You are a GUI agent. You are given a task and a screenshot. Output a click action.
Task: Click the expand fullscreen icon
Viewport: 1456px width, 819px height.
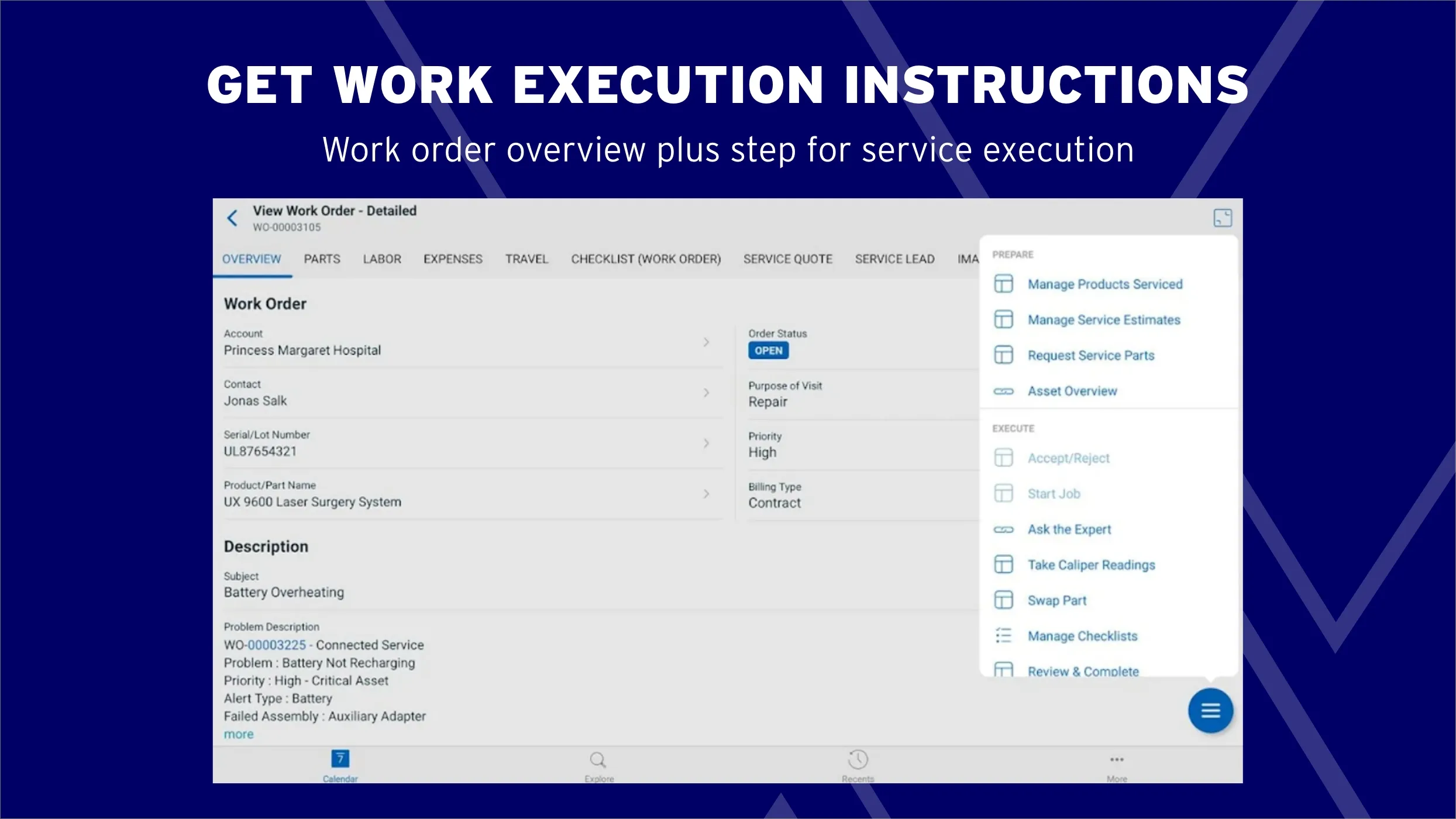point(1223,218)
